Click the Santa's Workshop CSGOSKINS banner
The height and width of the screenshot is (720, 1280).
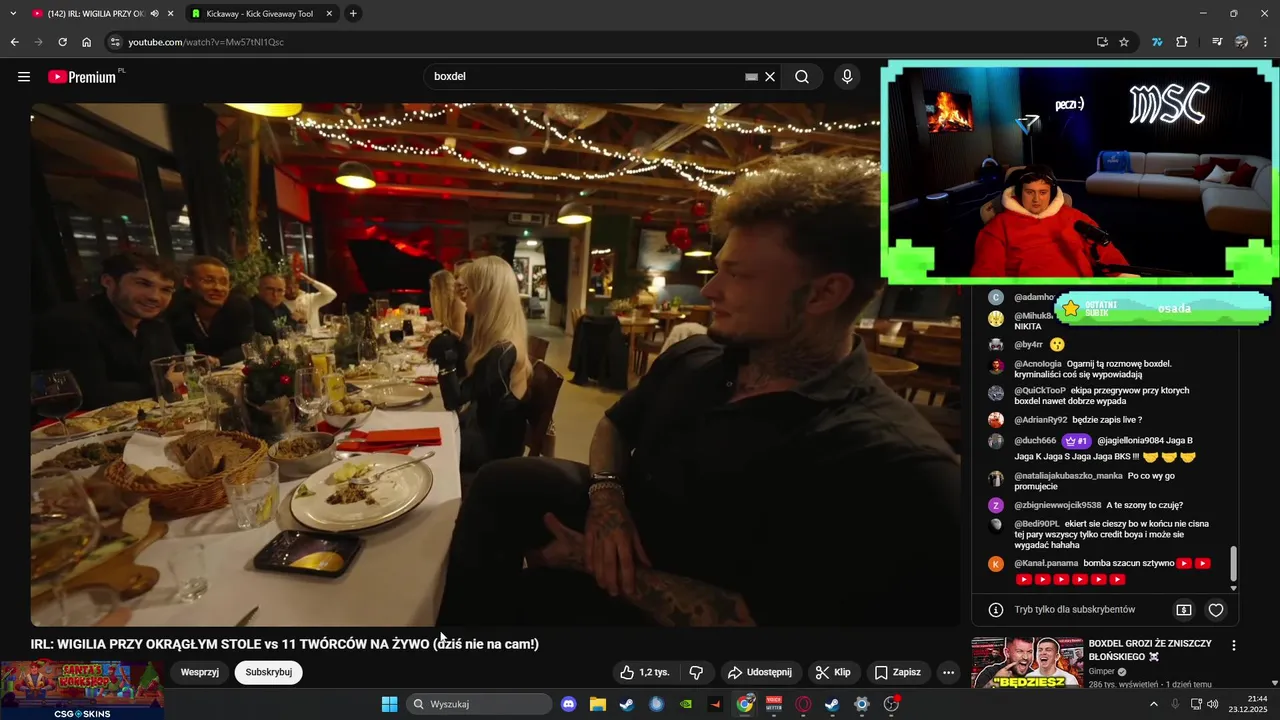[82, 690]
